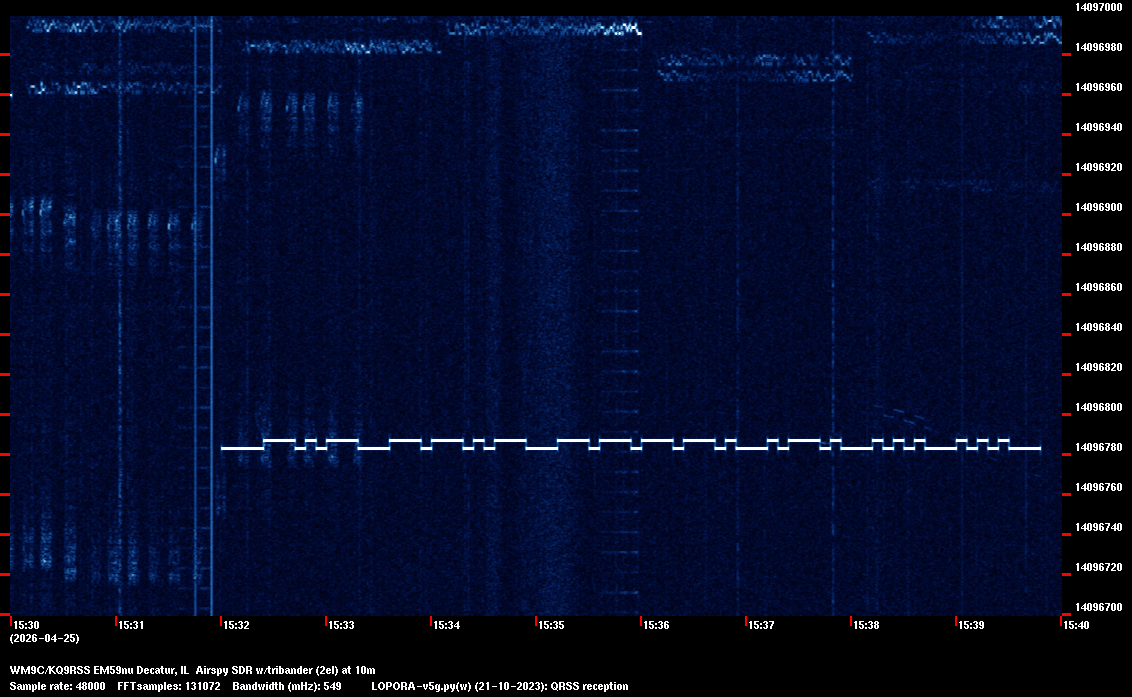
Task: Click the 15:35 time label
Action: [551, 625]
